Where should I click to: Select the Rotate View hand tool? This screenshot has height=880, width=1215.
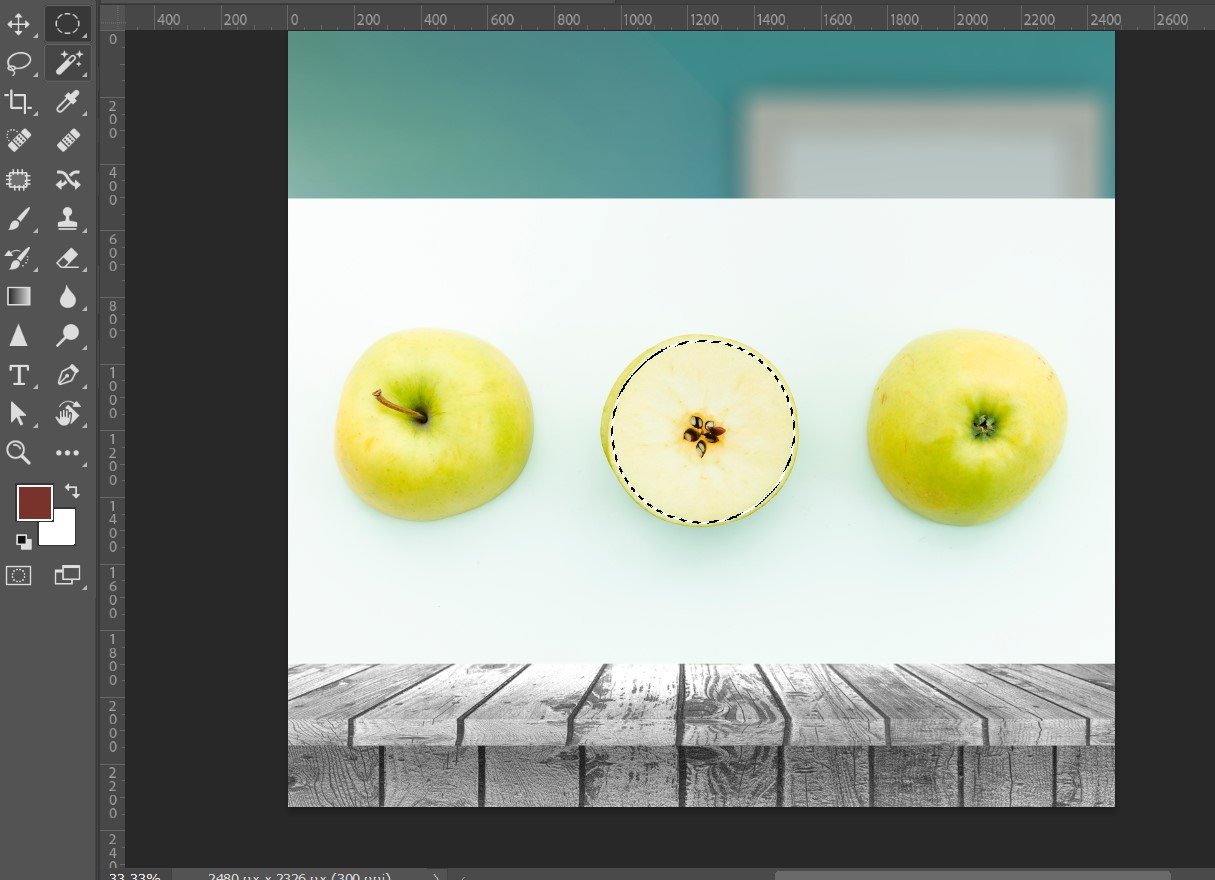pos(67,413)
